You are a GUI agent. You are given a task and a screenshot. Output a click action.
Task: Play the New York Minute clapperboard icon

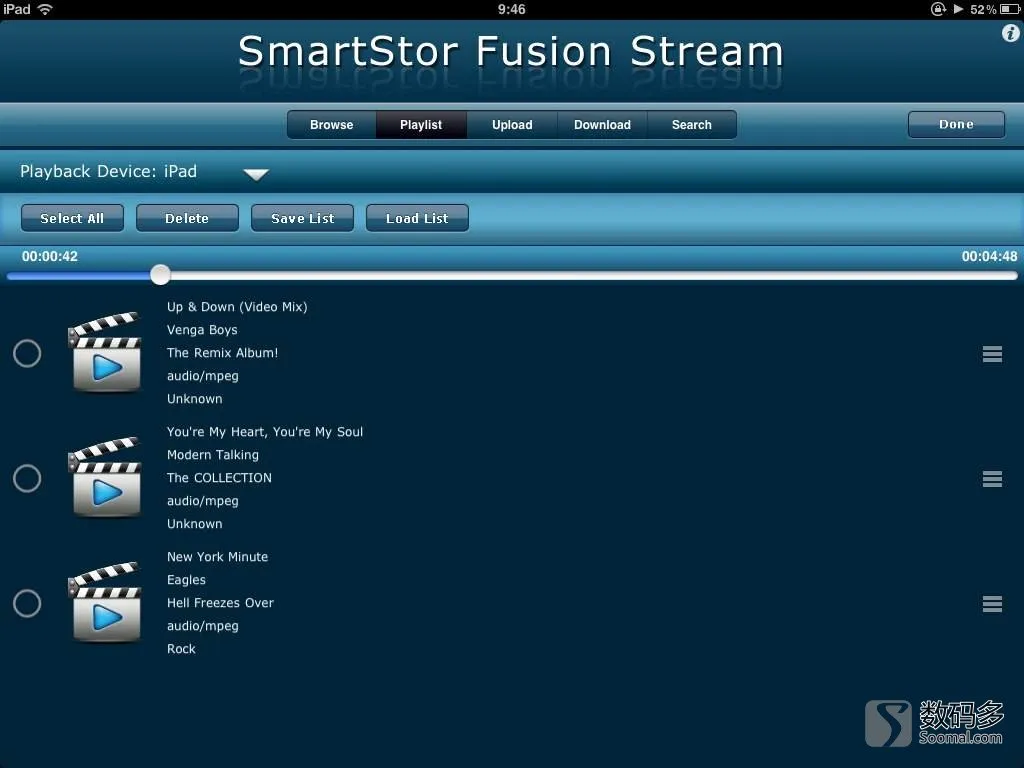[104, 603]
